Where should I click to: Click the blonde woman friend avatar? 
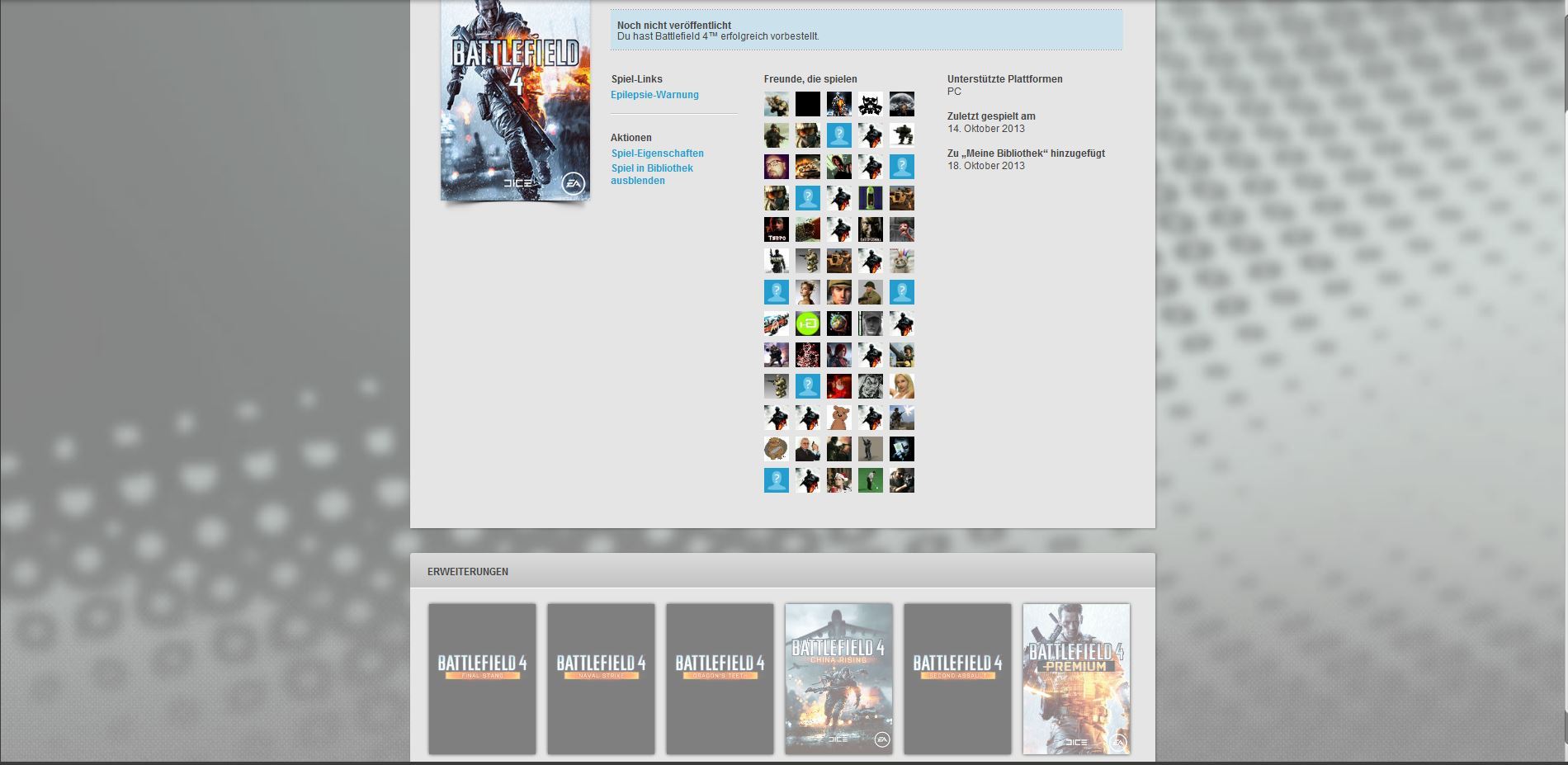(902, 386)
